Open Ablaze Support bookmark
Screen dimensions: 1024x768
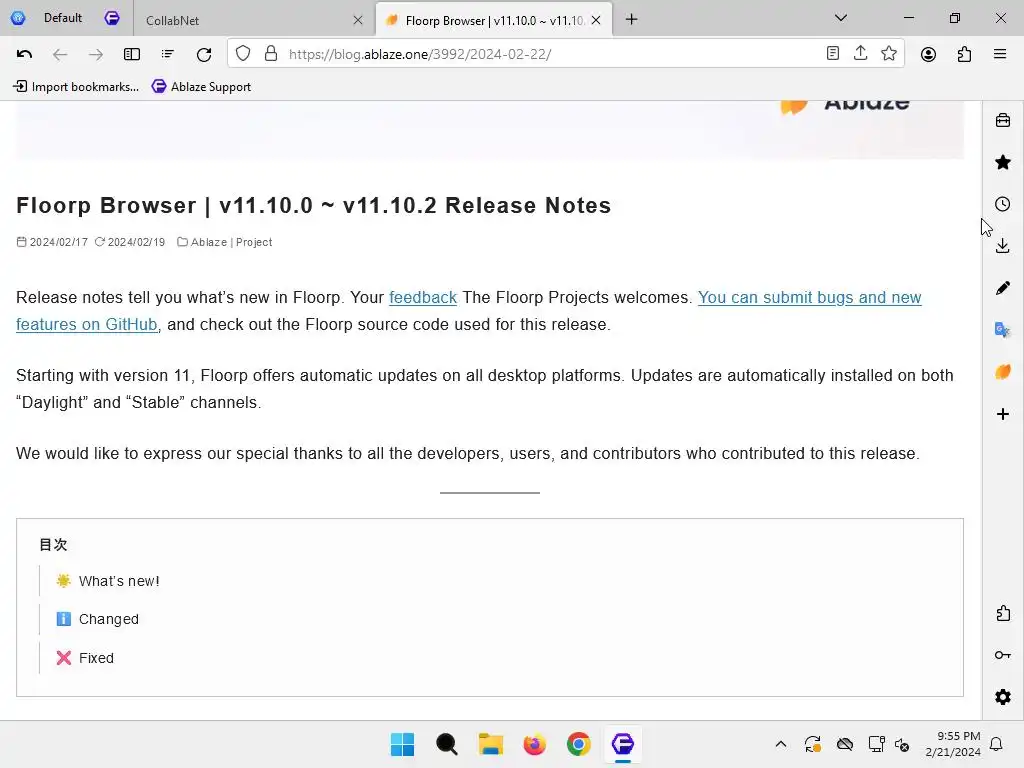tap(201, 87)
